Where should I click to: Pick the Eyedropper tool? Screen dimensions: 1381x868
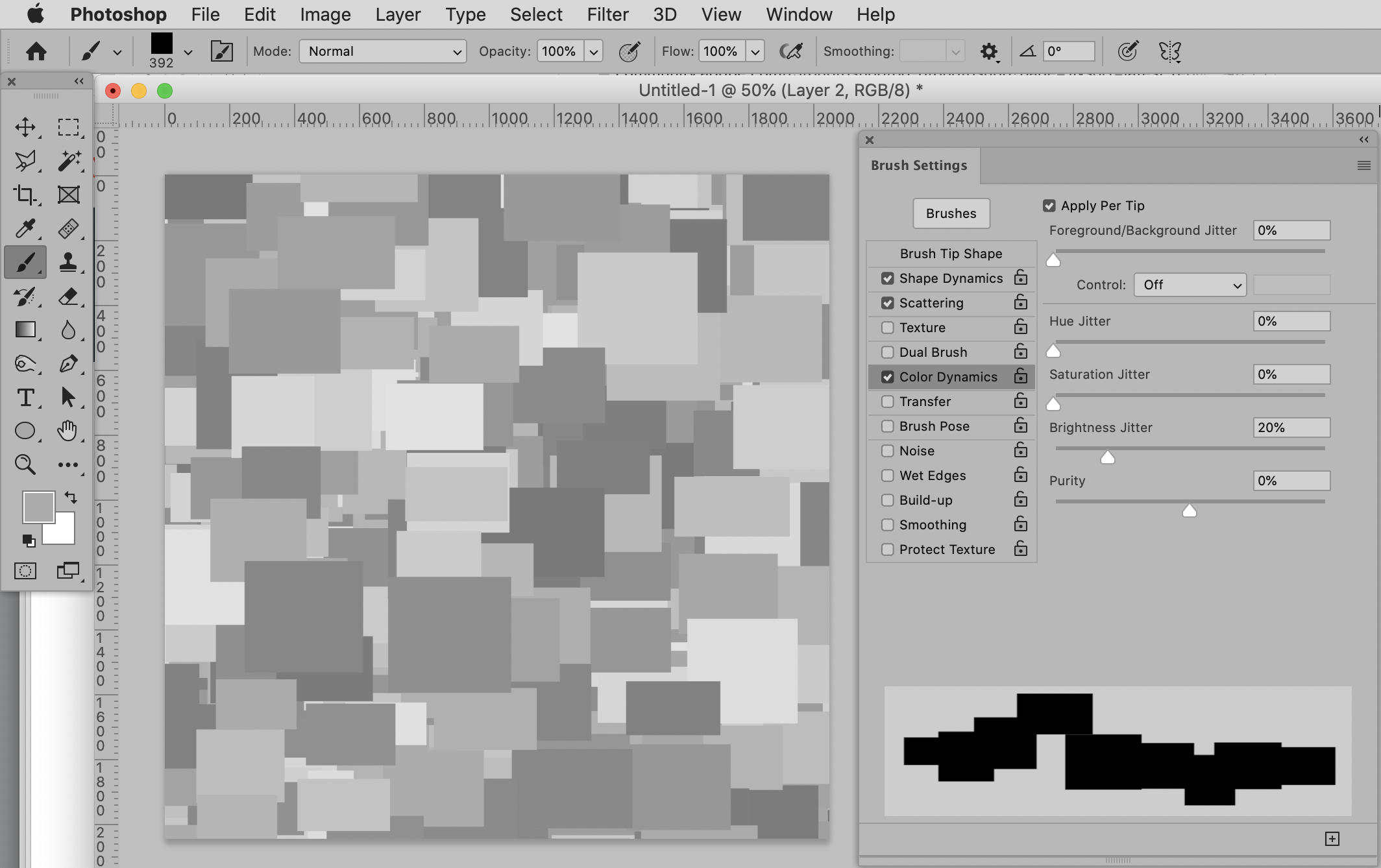click(27, 228)
